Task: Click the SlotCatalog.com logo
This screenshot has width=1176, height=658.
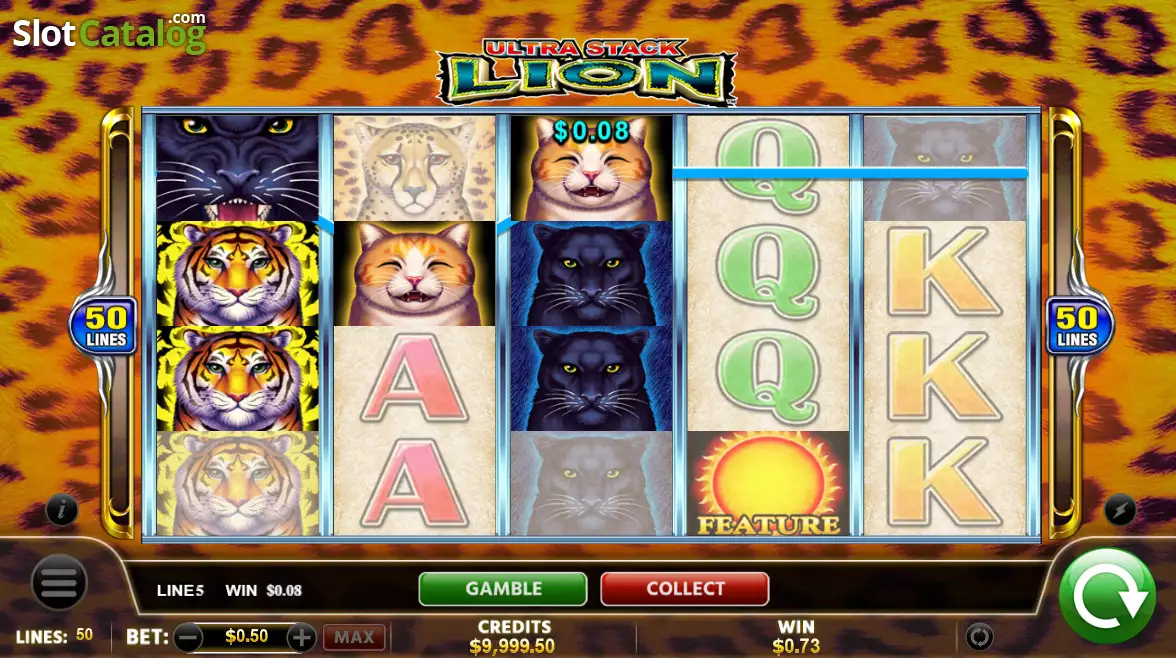Action: pyautogui.click(x=110, y=32)
